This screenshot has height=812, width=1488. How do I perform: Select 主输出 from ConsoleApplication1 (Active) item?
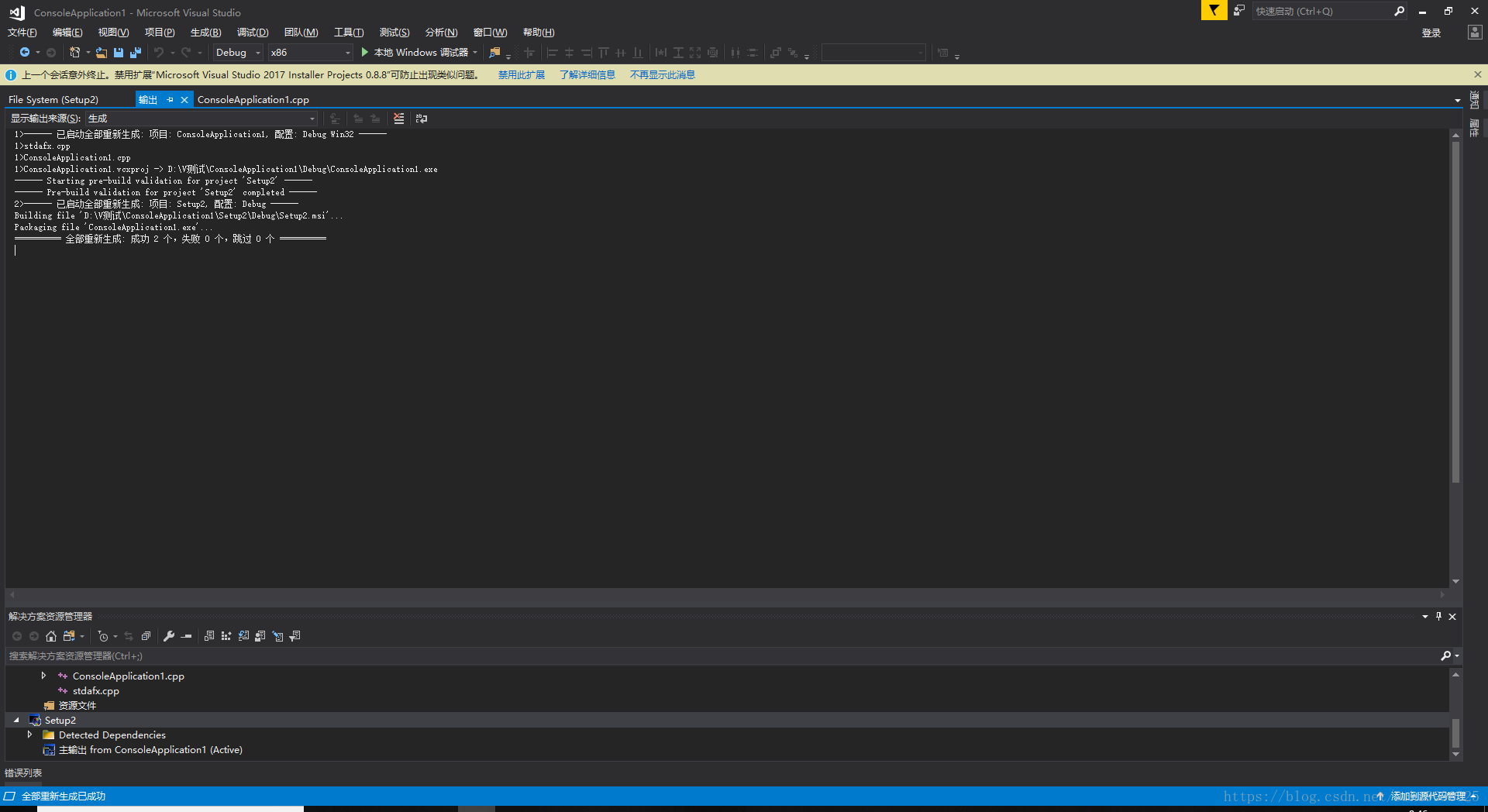(x=150, y=749)
